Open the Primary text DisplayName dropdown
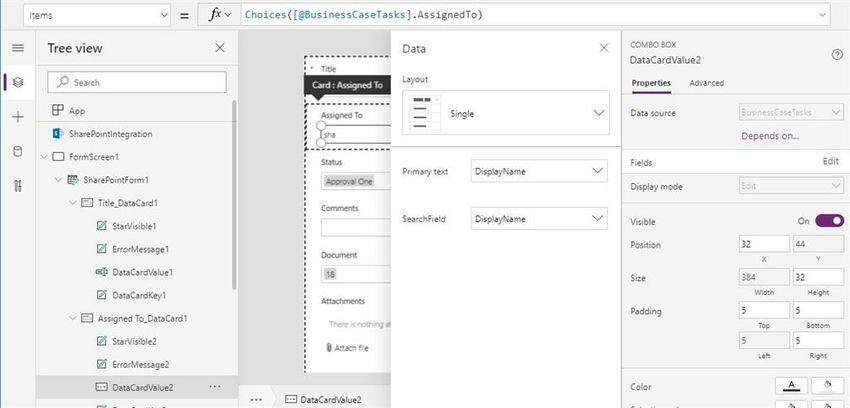The width and height of the screenshot is (850, 408). 539,171
